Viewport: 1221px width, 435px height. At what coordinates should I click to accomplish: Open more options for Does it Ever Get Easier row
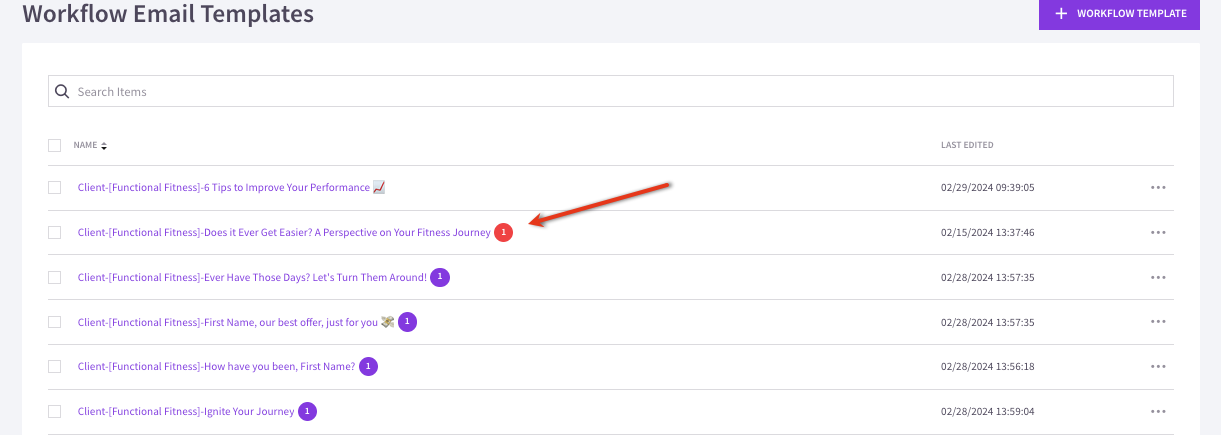point(1158,232)
